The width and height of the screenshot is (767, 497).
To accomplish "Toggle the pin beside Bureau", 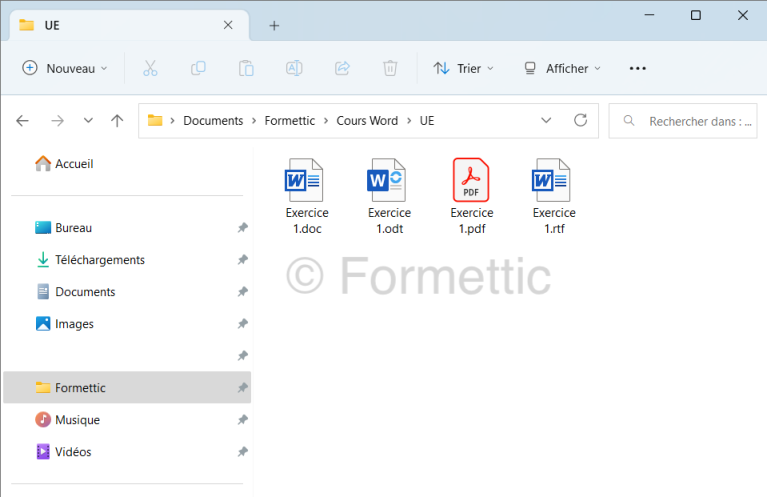I will coord(242,228).
